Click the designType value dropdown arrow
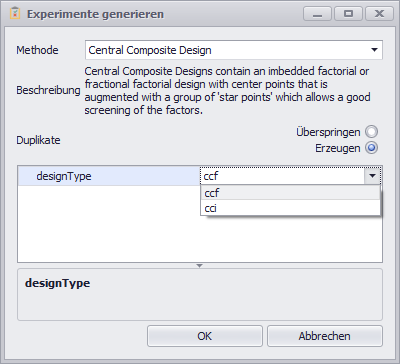 click(372, 176)
